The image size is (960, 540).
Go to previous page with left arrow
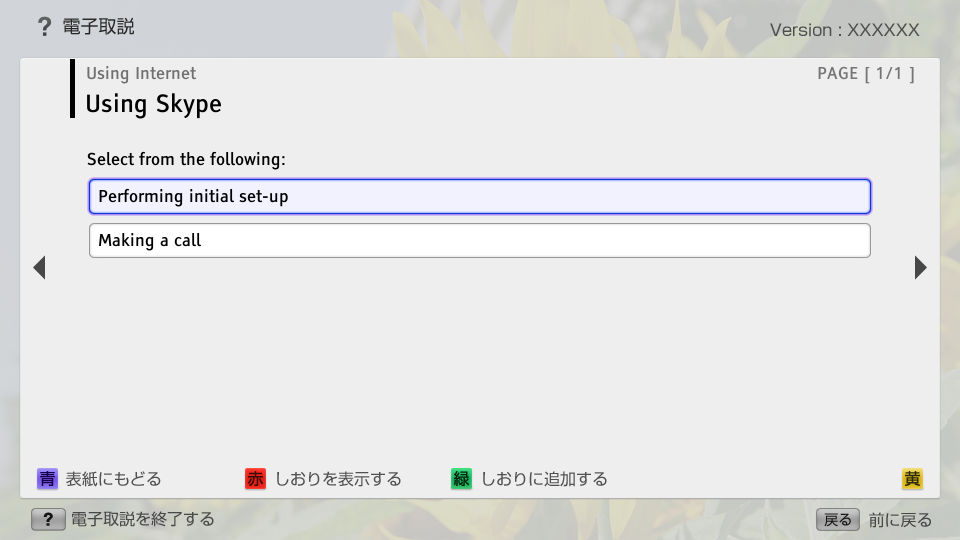pos(39,267)
